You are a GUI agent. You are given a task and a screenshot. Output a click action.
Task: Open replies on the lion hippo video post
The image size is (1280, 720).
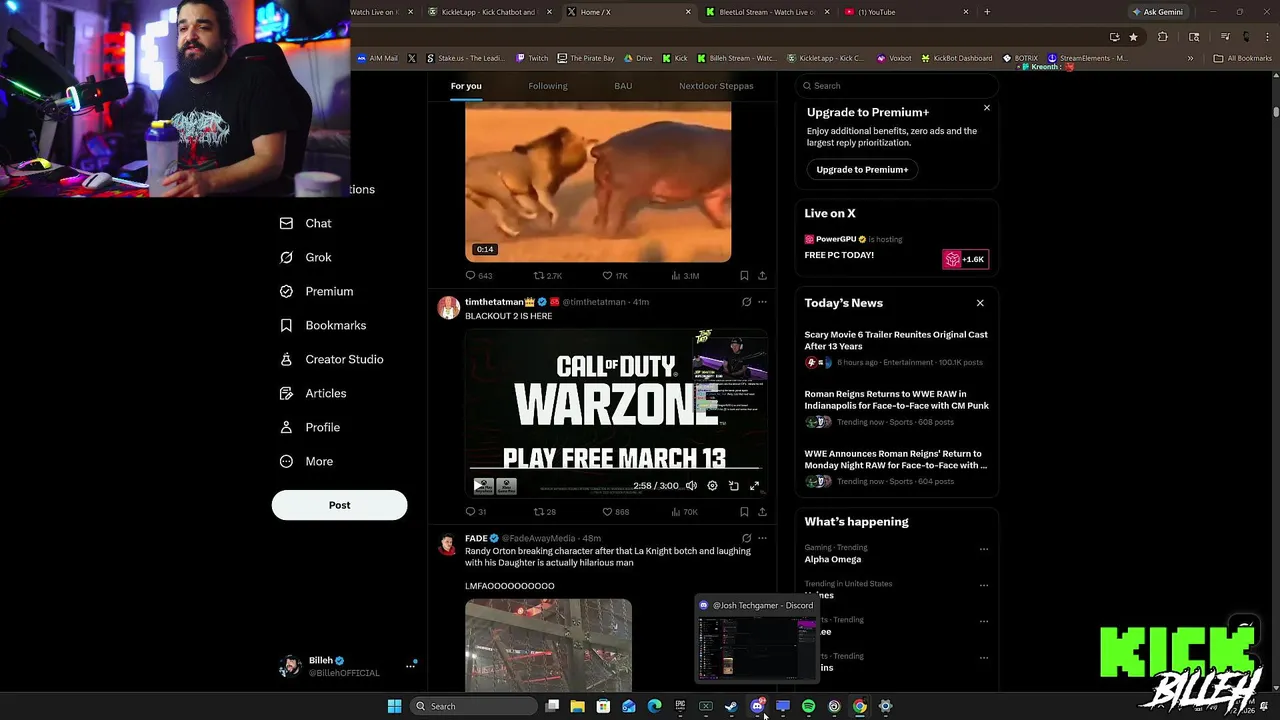click(478, 276)
